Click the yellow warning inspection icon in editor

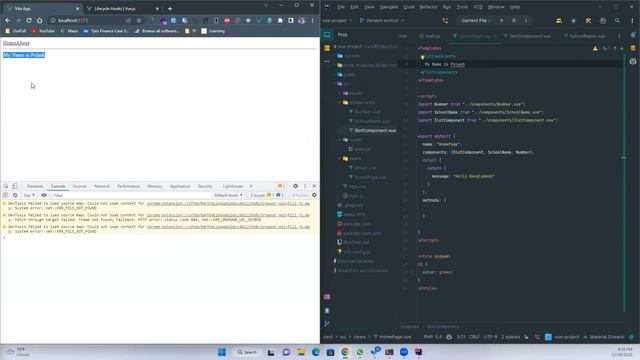coord(595,49)
